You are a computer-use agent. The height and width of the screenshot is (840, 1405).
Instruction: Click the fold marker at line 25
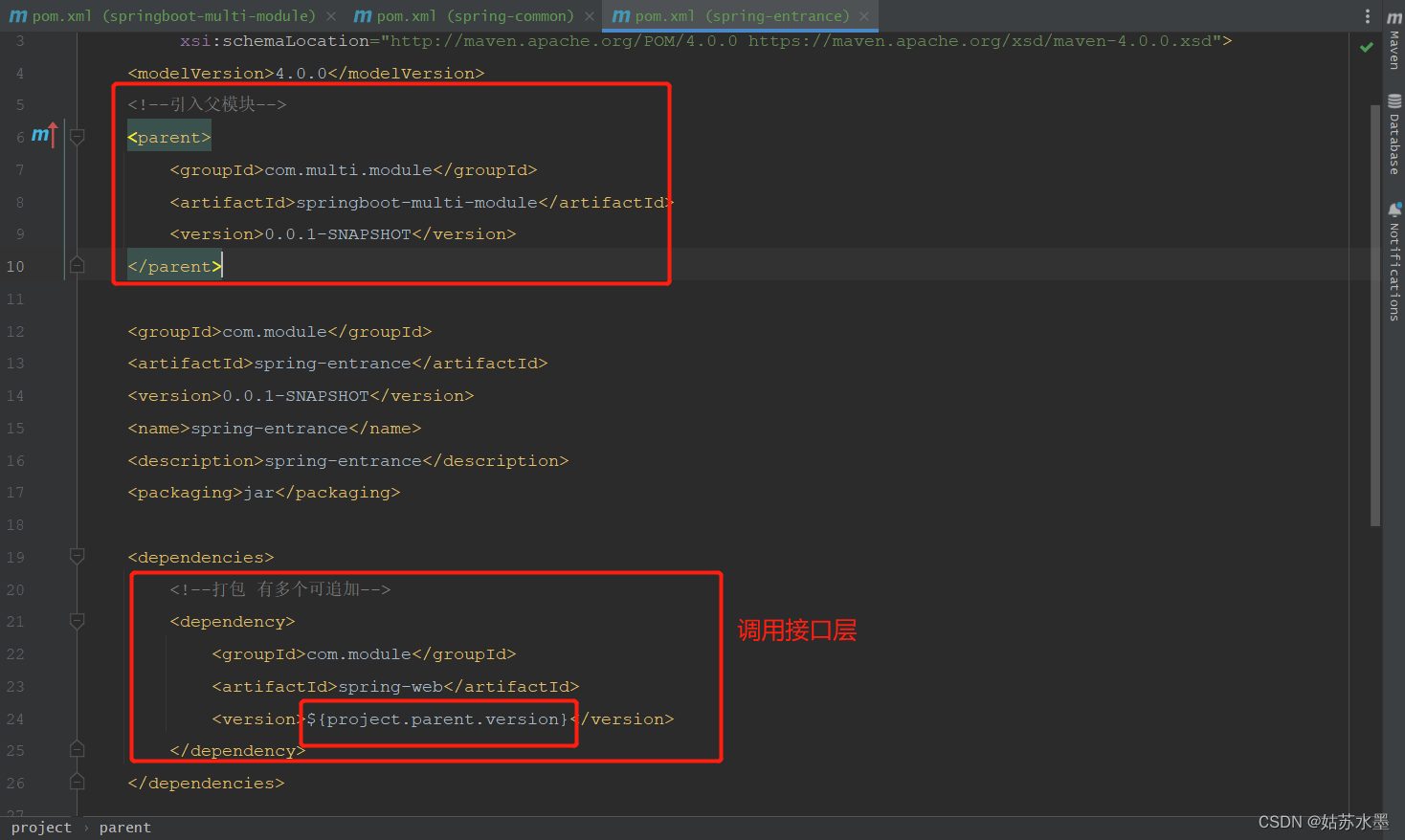(78, 750)
